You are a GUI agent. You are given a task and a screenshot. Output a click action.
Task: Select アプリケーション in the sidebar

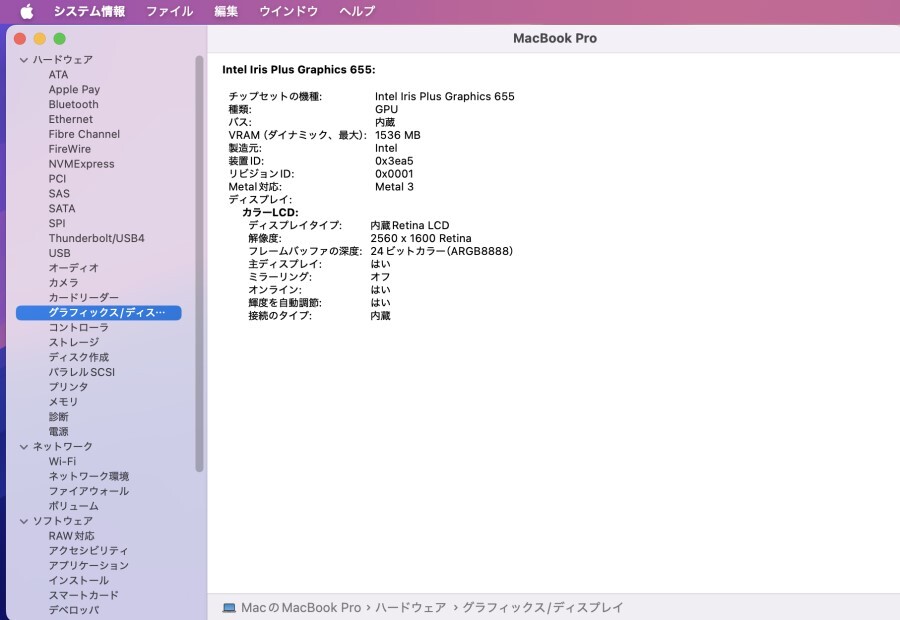point(89,565)
